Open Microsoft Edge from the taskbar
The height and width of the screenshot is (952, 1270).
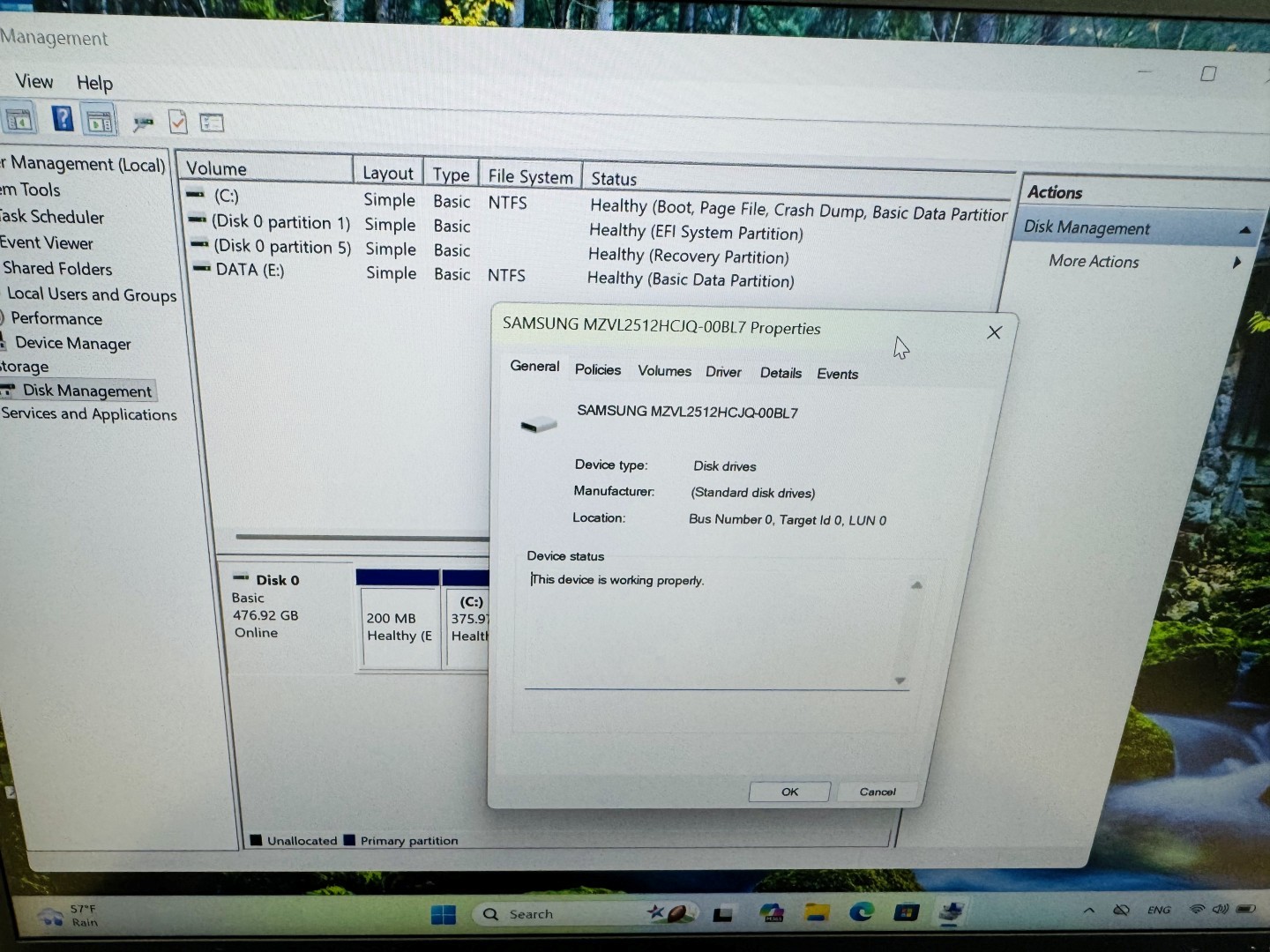tap(861, 912)
